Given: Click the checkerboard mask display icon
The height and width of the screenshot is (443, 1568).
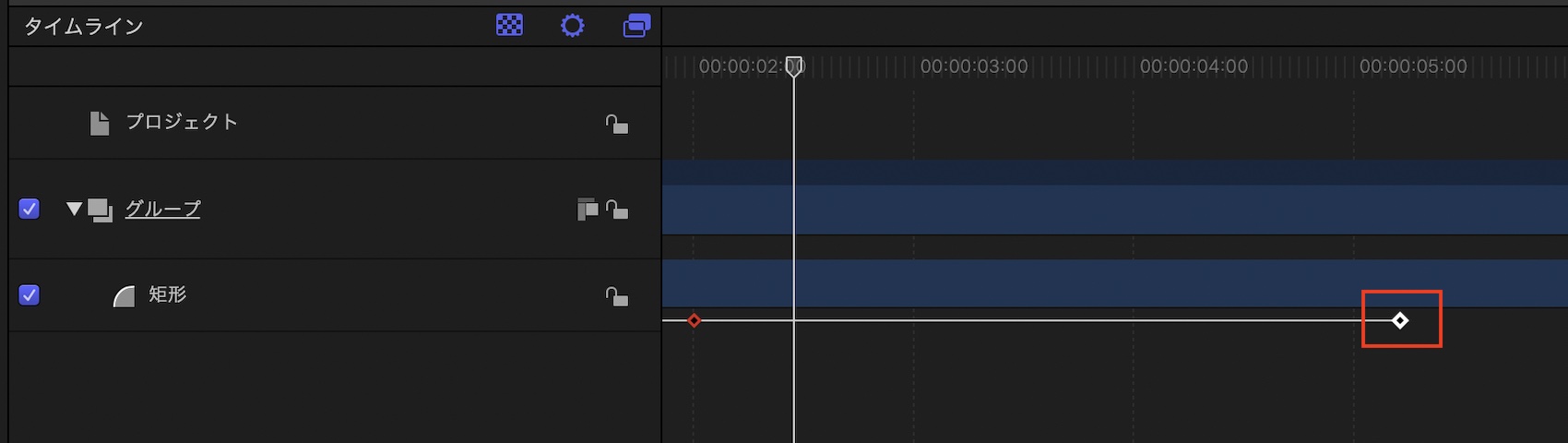Looking at the screenshot, I should point(509,25).
